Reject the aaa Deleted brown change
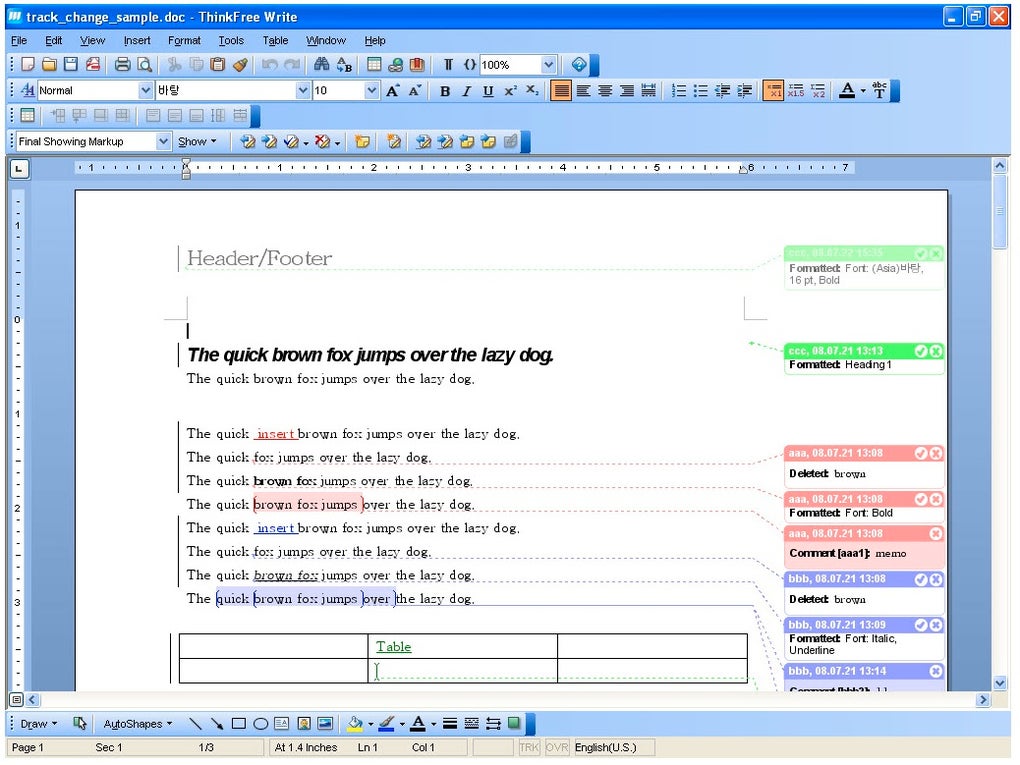The height and width of the screenshot is (765, 1020). (x=935, y=453)
